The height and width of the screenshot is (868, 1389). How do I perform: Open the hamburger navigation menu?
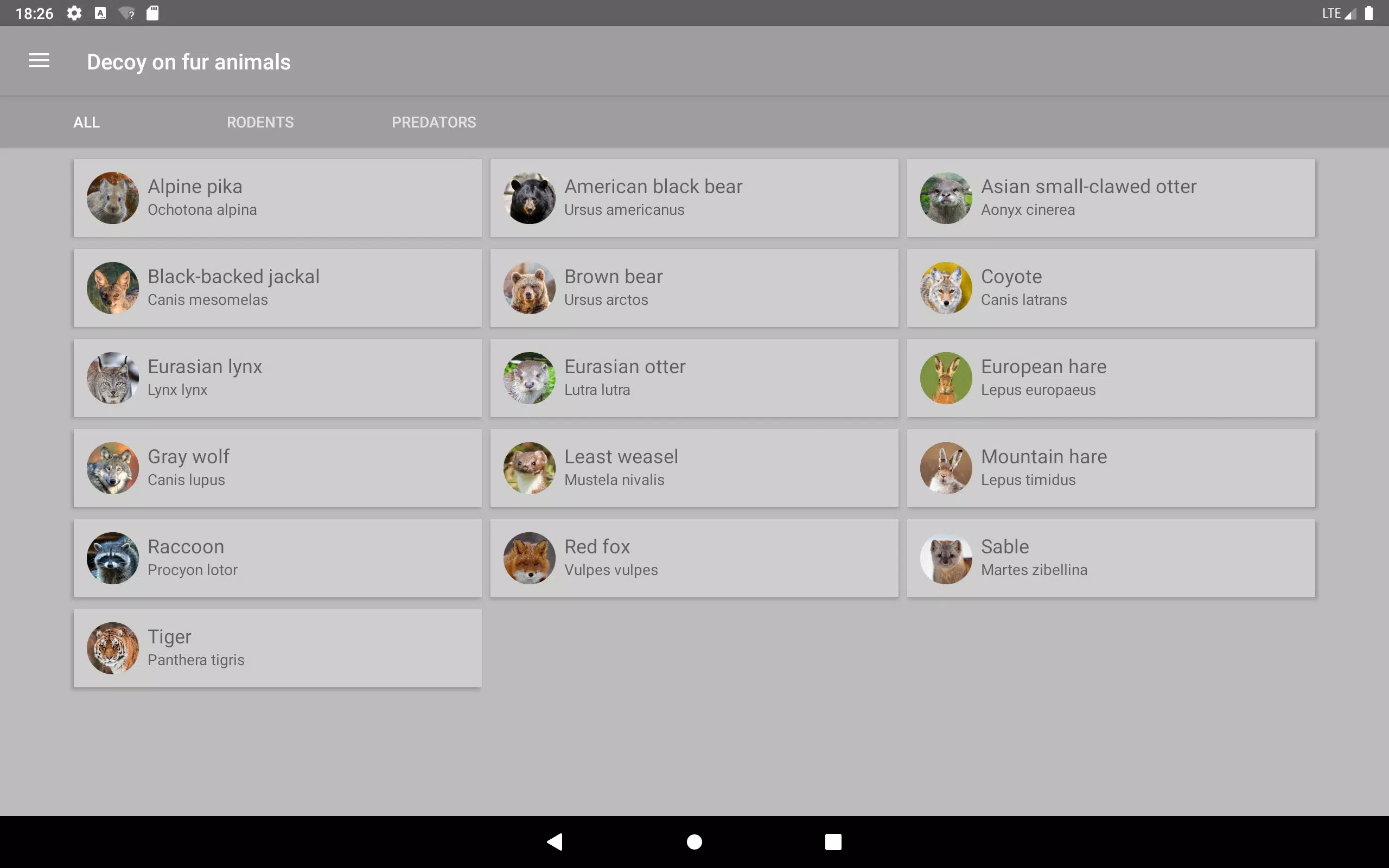(x=39, y=61)
